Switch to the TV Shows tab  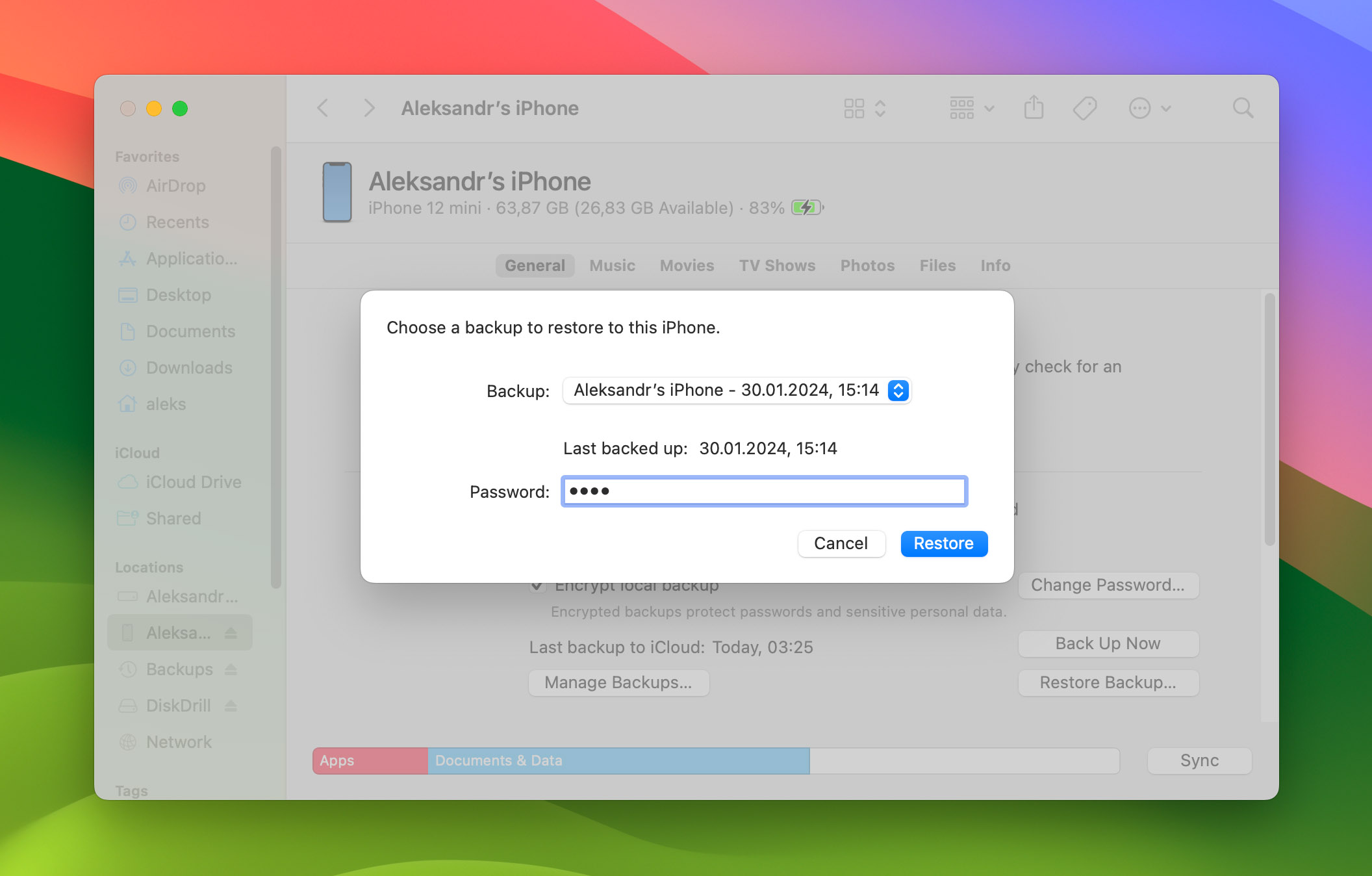[777, 265]
